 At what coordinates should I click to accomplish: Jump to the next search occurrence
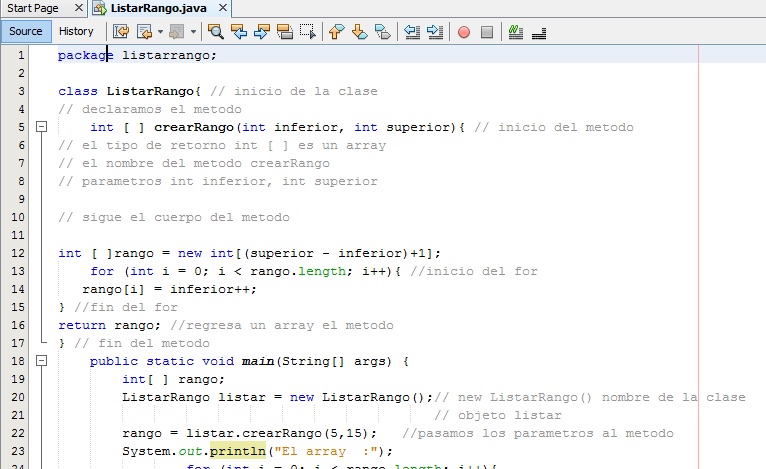262,31
